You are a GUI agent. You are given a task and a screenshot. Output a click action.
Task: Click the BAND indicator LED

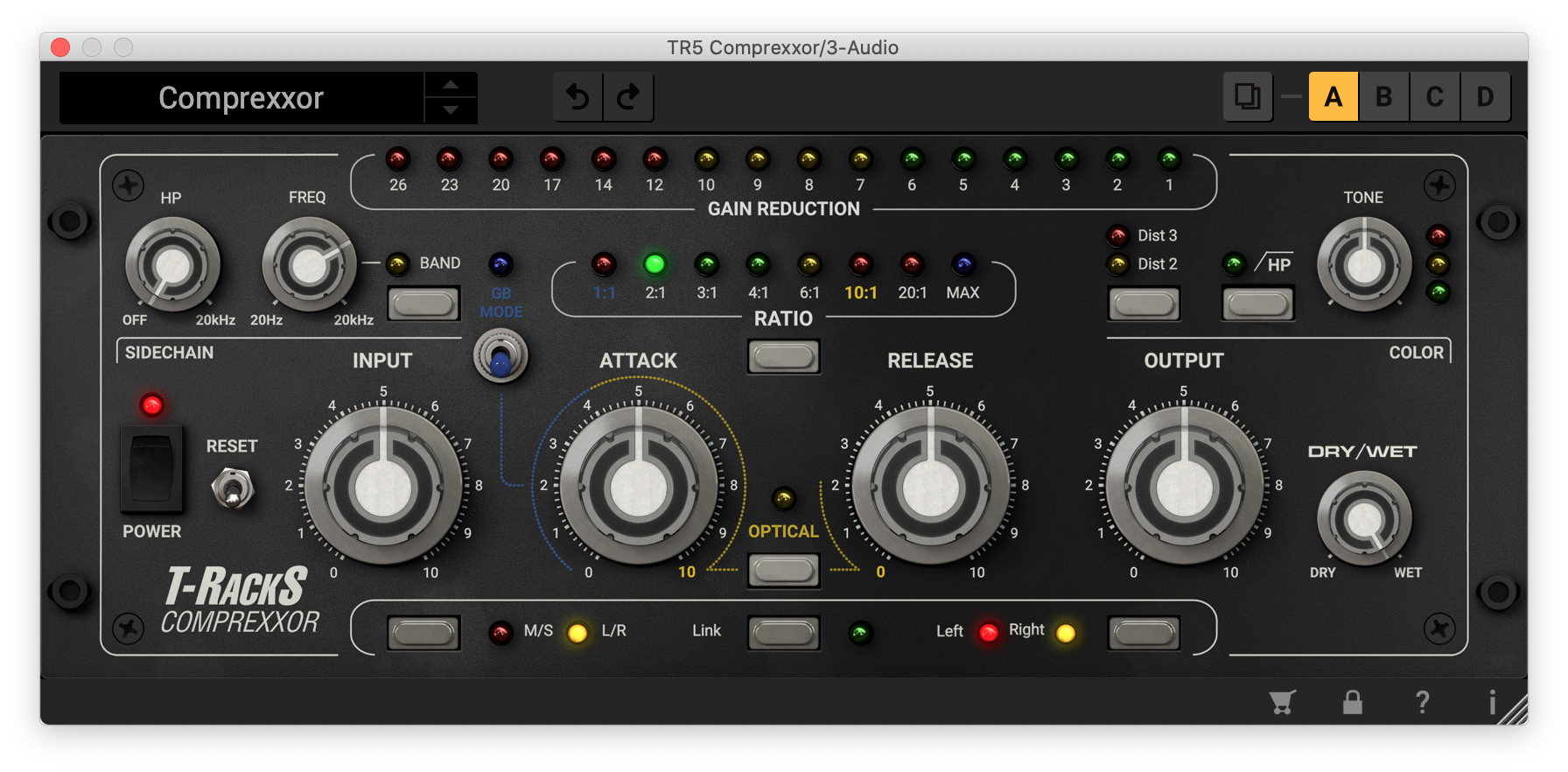pos(397,263)
